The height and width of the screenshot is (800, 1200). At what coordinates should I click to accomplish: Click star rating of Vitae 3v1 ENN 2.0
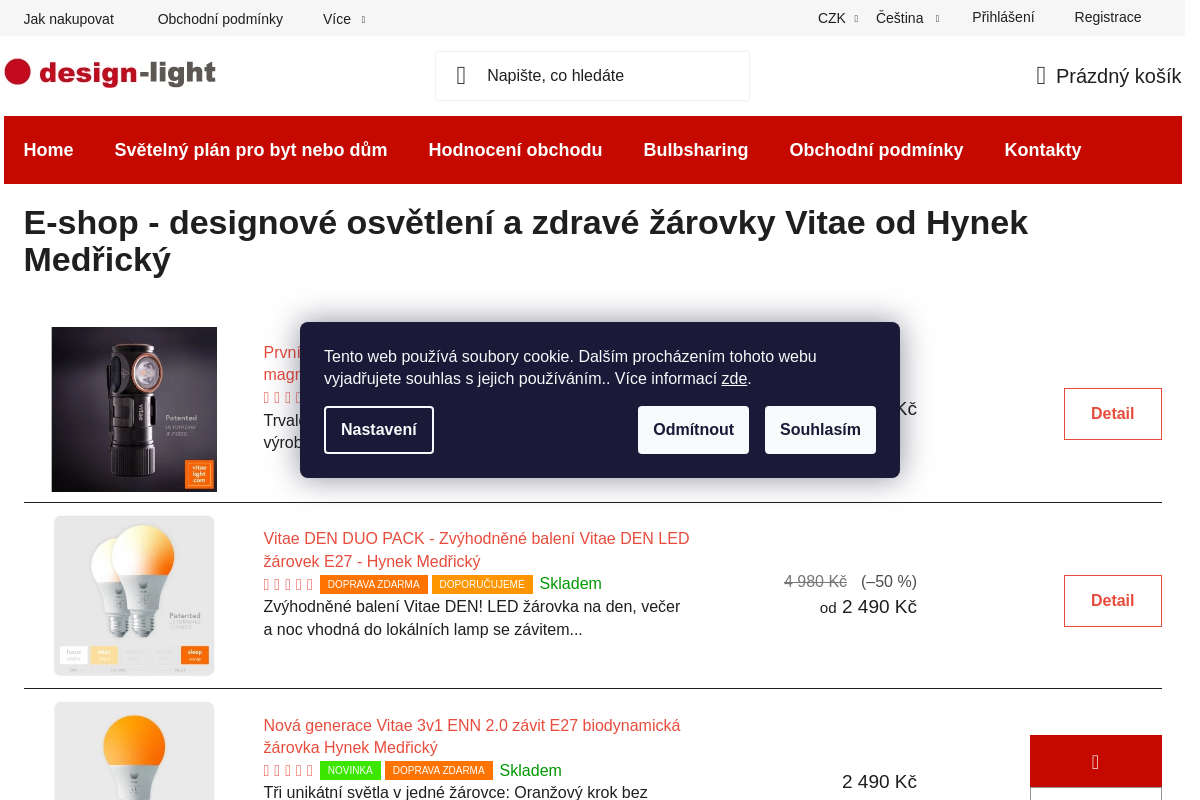pyautogui.click(x=288, y=771)
